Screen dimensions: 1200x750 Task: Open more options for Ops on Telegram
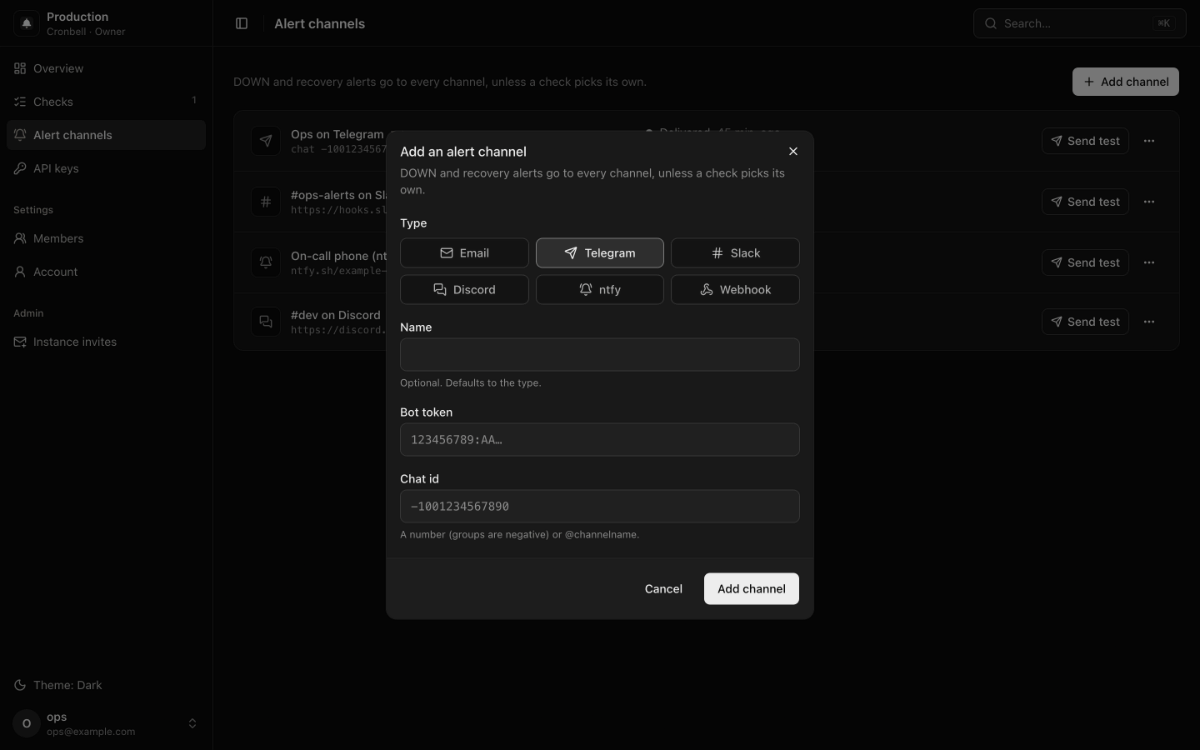point(1149,141)
